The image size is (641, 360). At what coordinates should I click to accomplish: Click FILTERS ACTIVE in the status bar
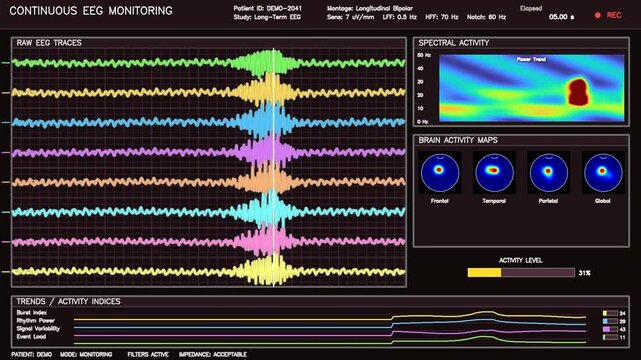pyautogui.click(x=148, y=355)
